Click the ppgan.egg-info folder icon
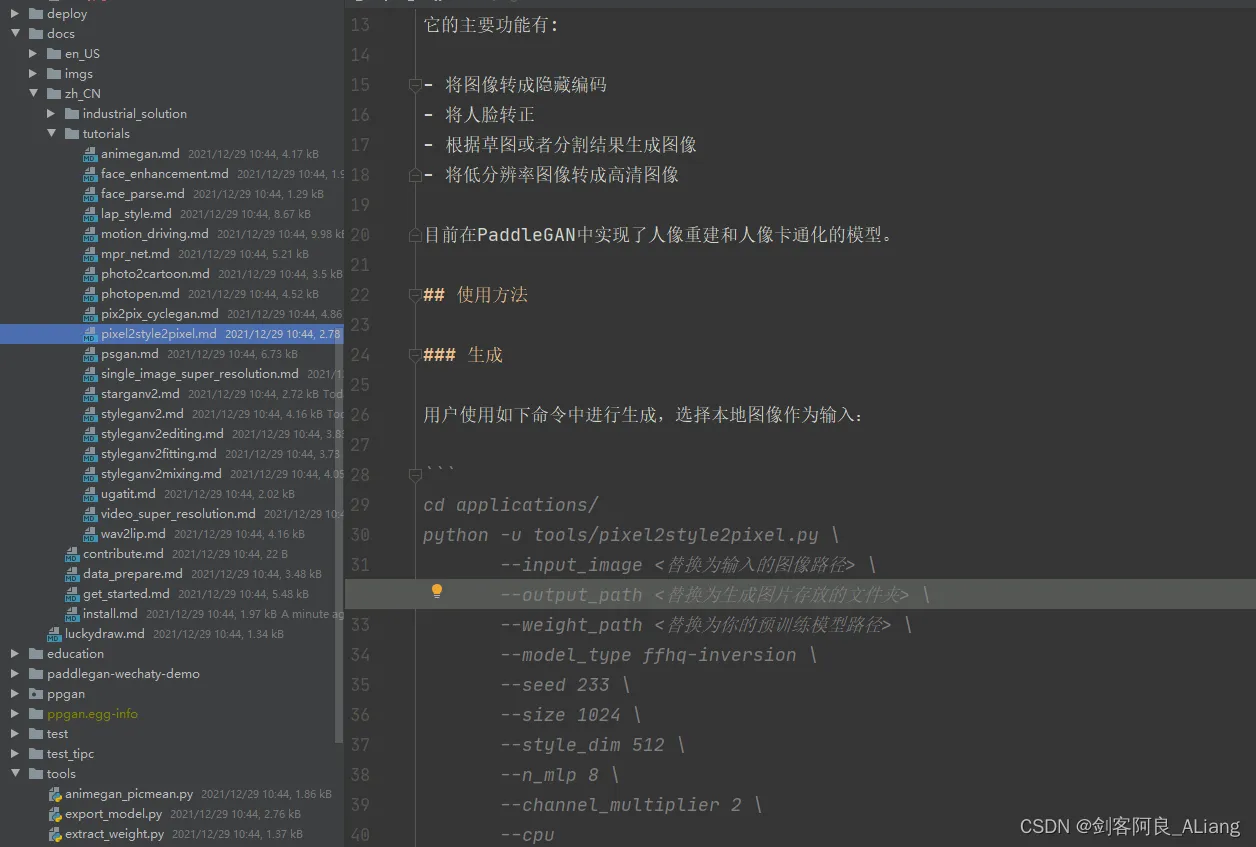 pos(36,714)
